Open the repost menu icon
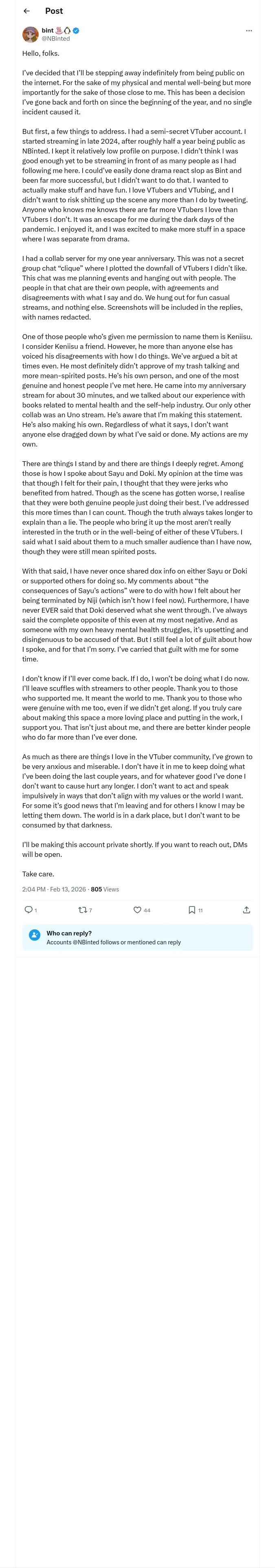275x1568 pixels. (82, 909)
